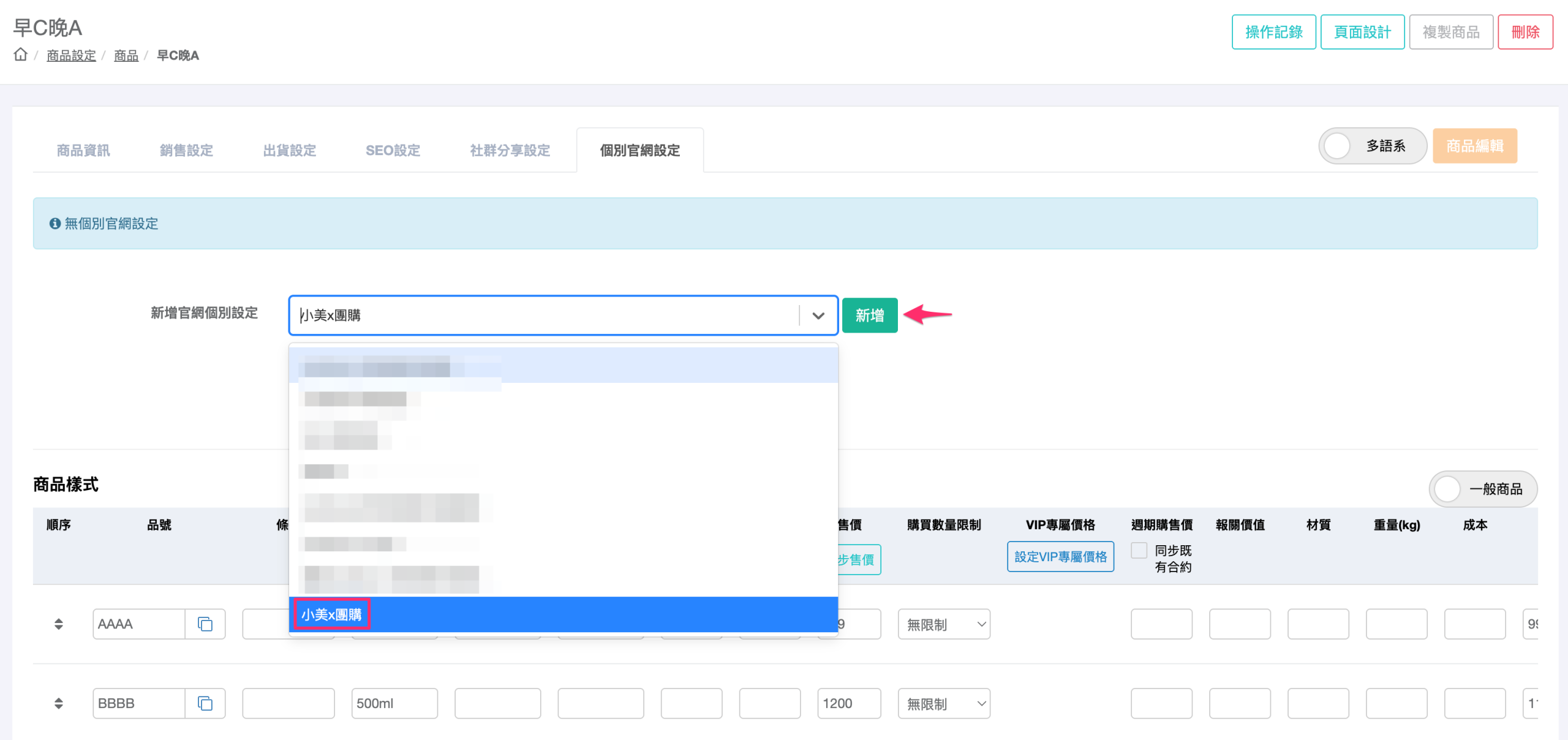This screenshot has height=740, width=1568.
Task: Click sort handle for AAAA row
Action: pyautogui.click(x=59, y=624)
